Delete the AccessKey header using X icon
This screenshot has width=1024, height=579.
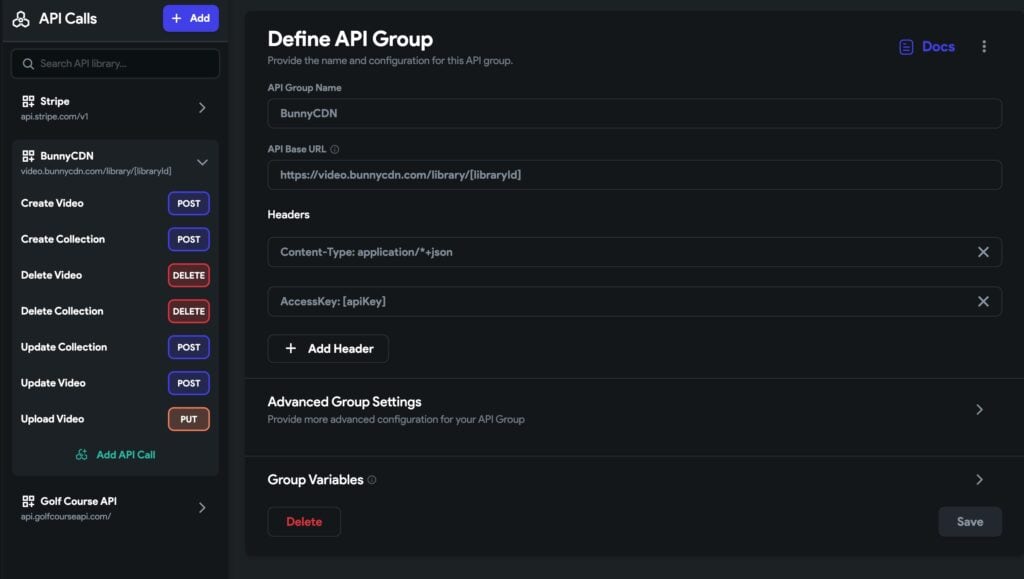[983, 301]
